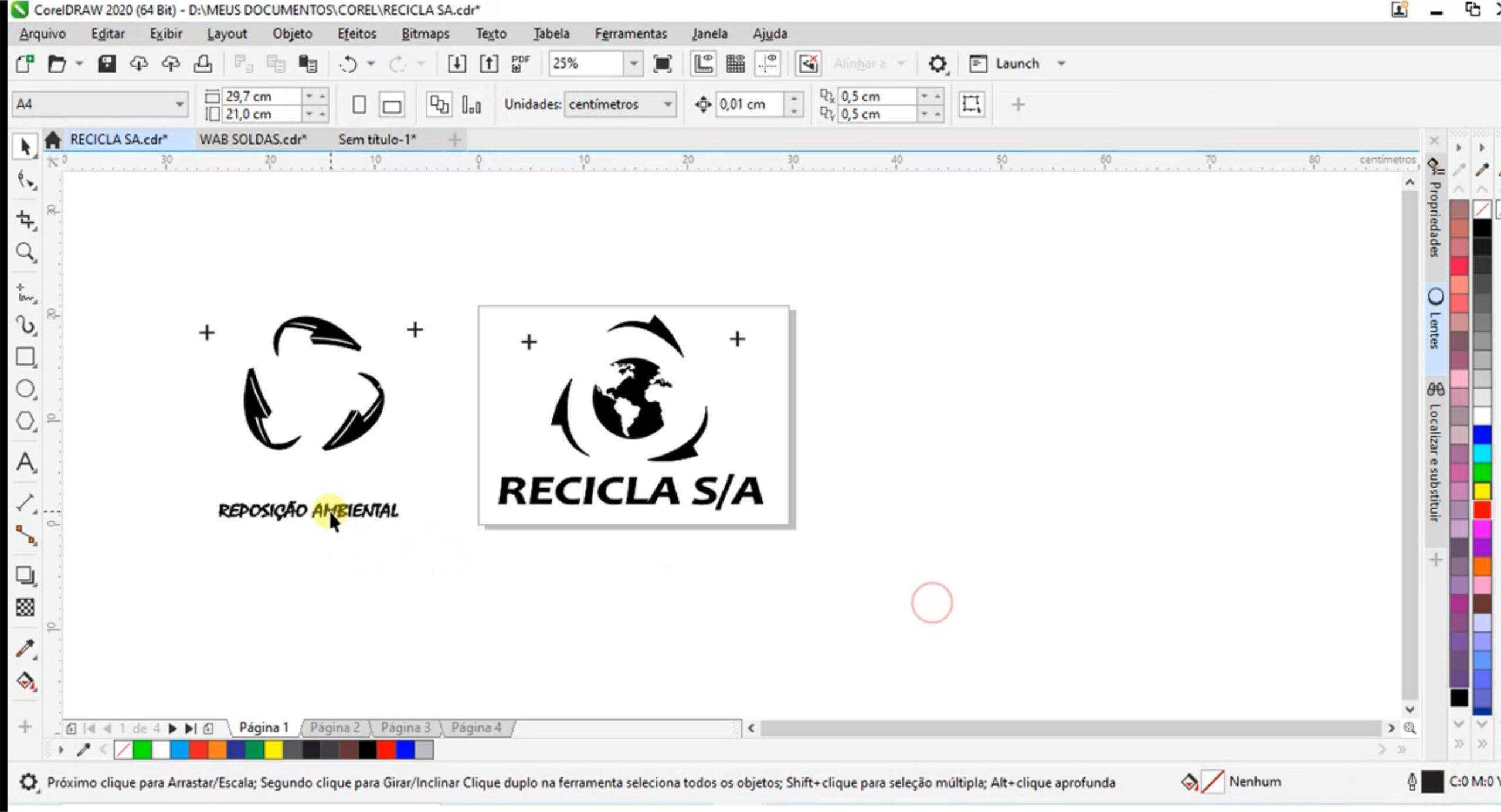Toggle the rulers visibility
Image resolution: width=1501 pixels, height=812 pixels.
coord(704,63)
